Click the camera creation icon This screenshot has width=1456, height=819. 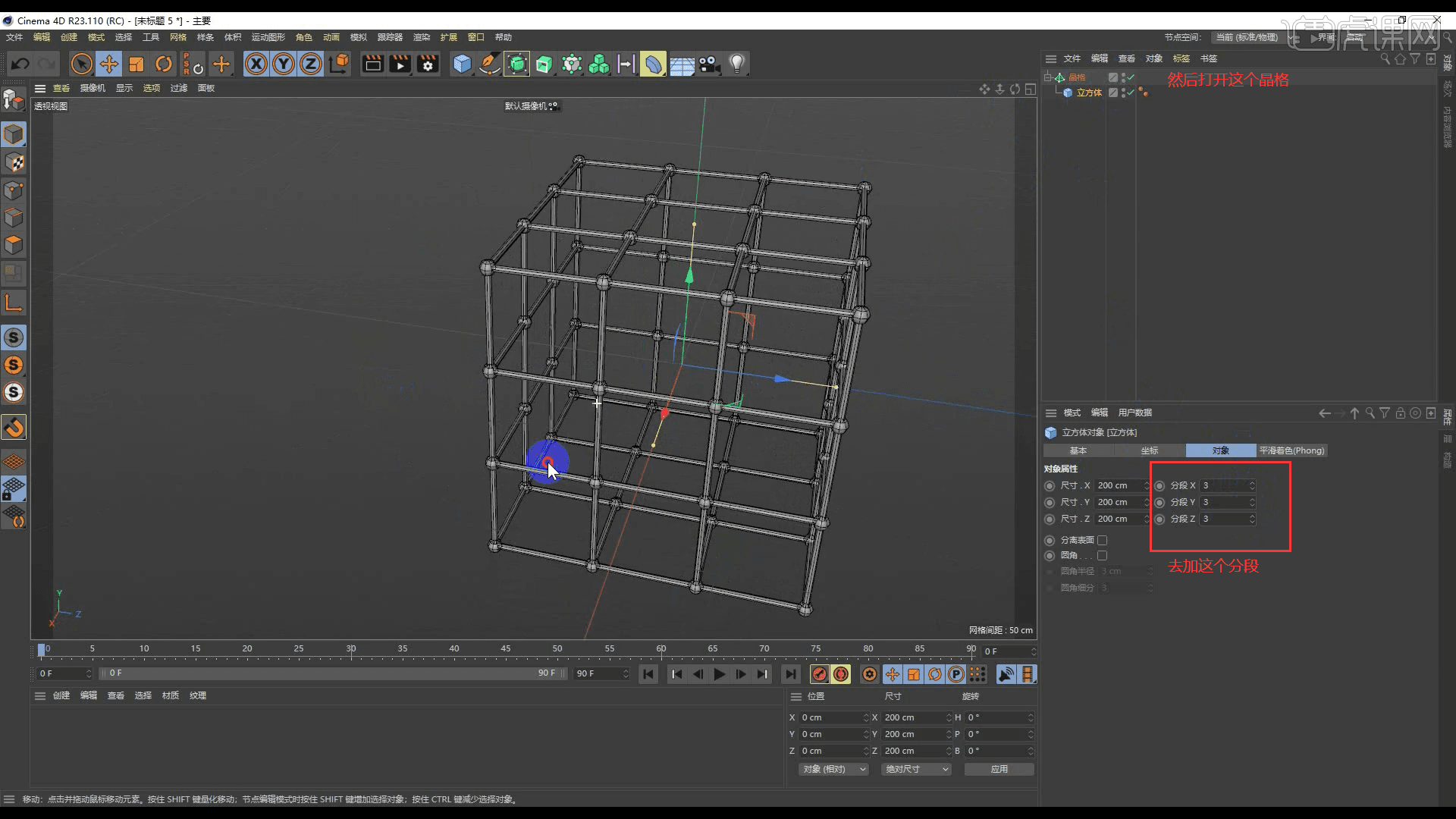pyautogui.click(x=709, y=64)
